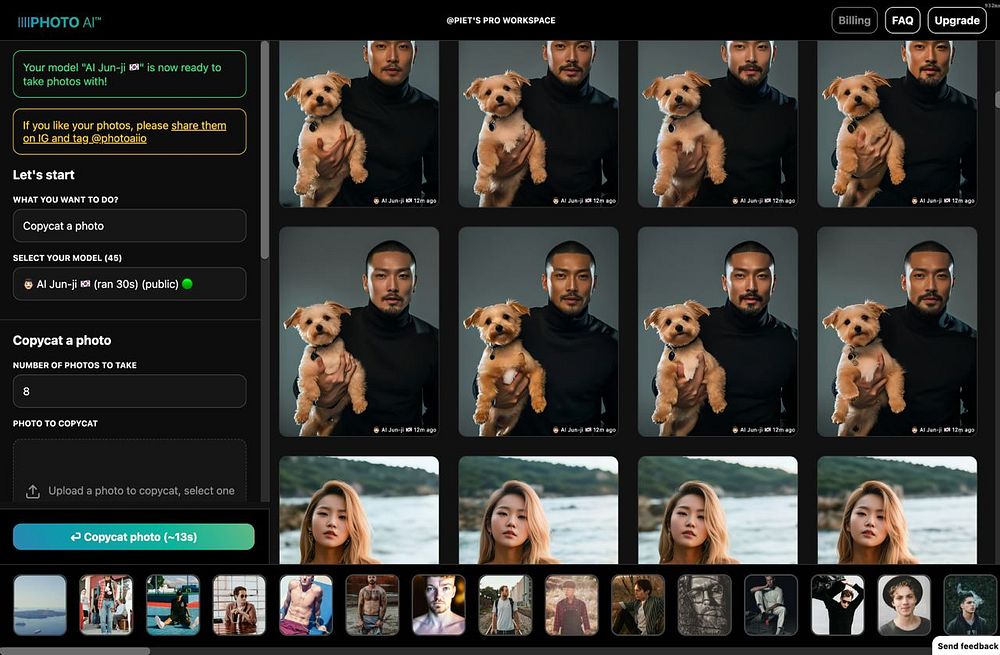Open fourth man-with-dog photo in middle row

(897, 332)
